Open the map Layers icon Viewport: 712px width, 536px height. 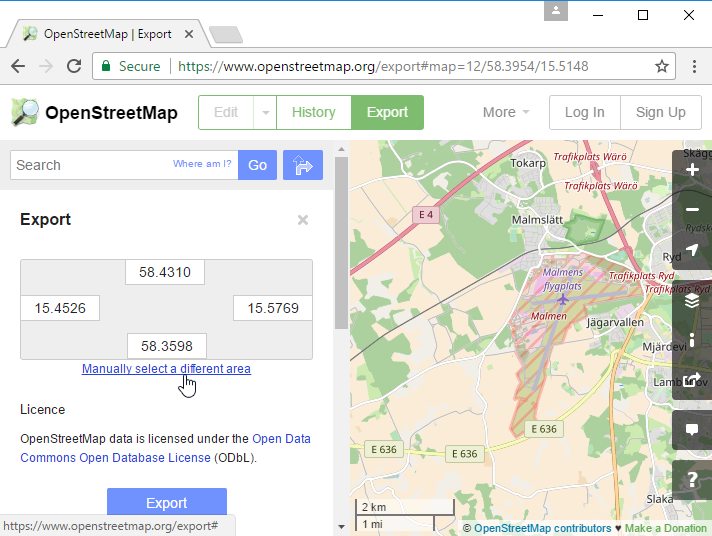click(x=692, y=300)
